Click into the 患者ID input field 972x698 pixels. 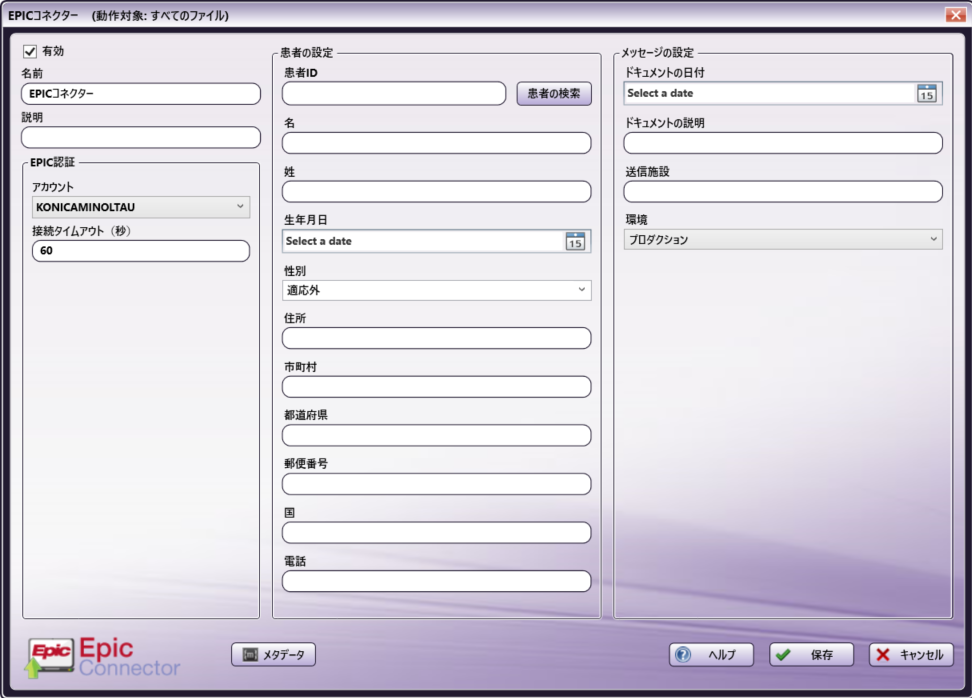point(394,94)
